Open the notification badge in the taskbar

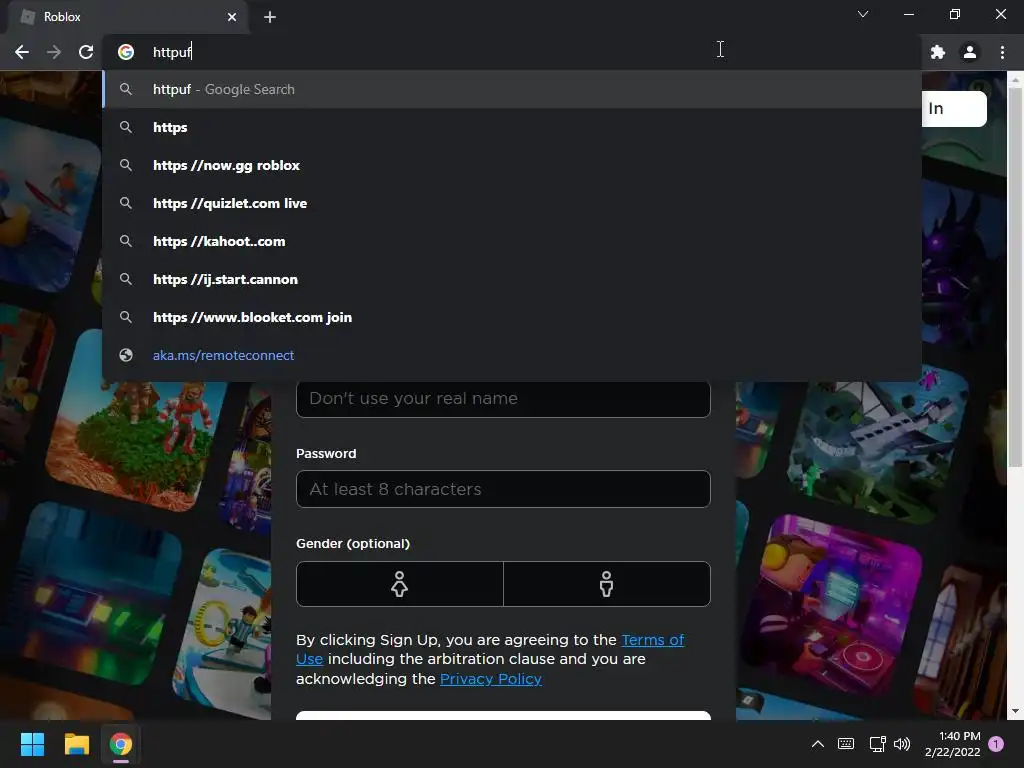997,744
